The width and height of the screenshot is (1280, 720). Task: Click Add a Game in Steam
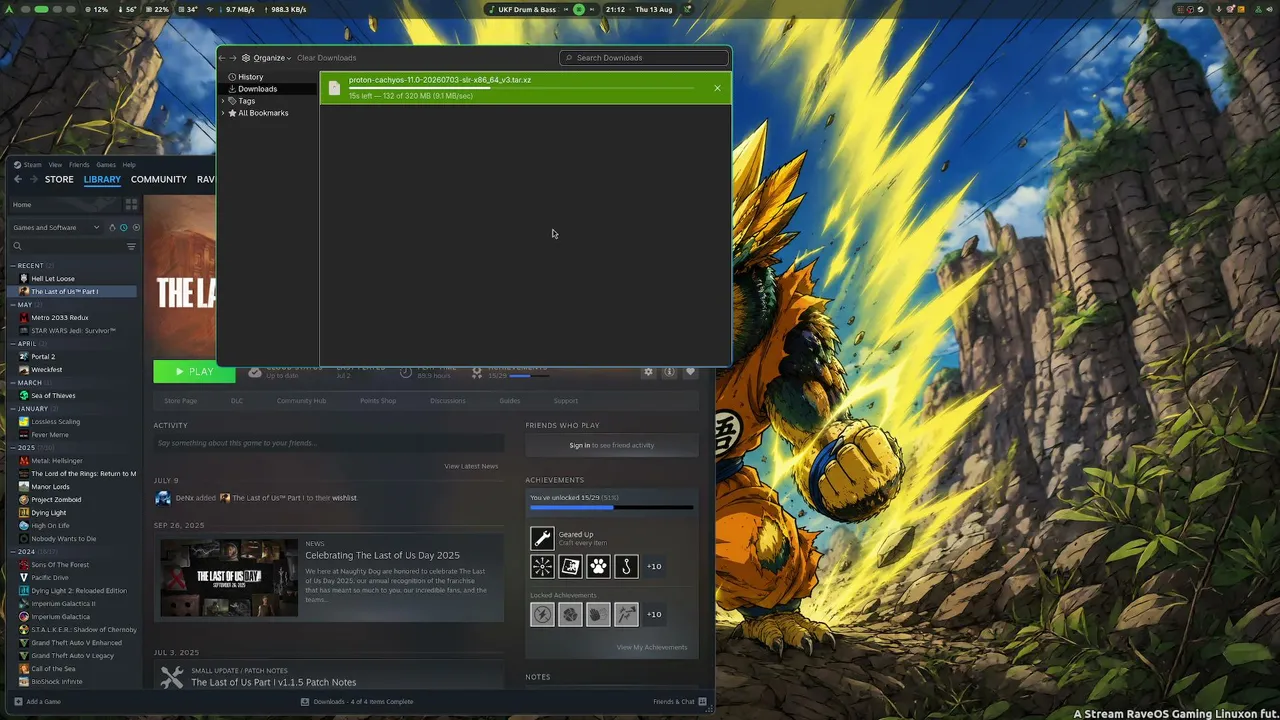click(x=37, y=702)
